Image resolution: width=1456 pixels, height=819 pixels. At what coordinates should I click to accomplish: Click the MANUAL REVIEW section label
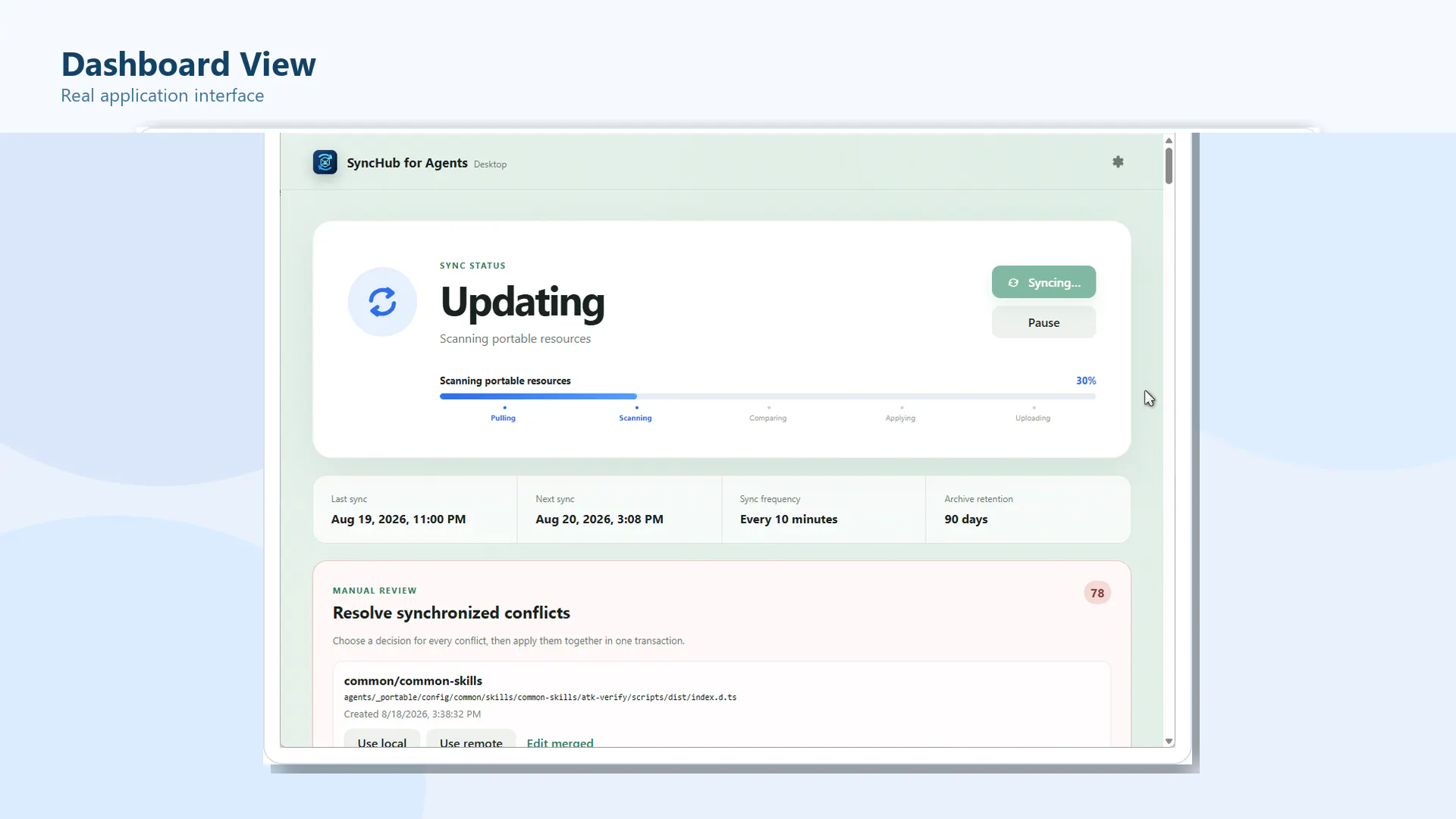pyautogui.click(x=375, y=591)
